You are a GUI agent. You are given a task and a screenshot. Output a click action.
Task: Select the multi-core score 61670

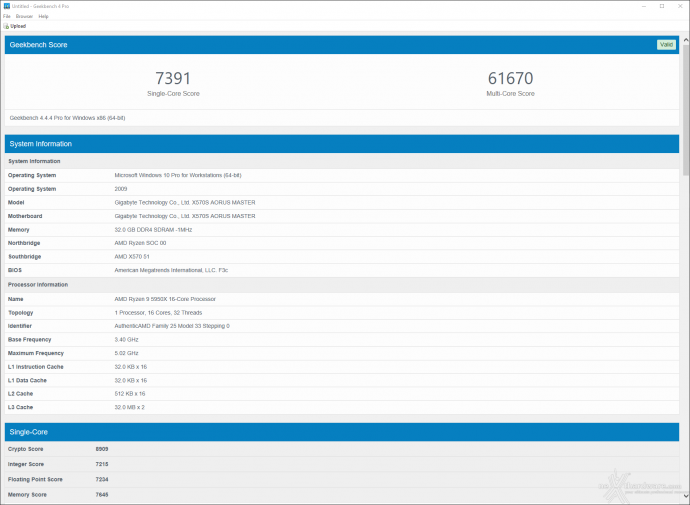tap(510, 78)
